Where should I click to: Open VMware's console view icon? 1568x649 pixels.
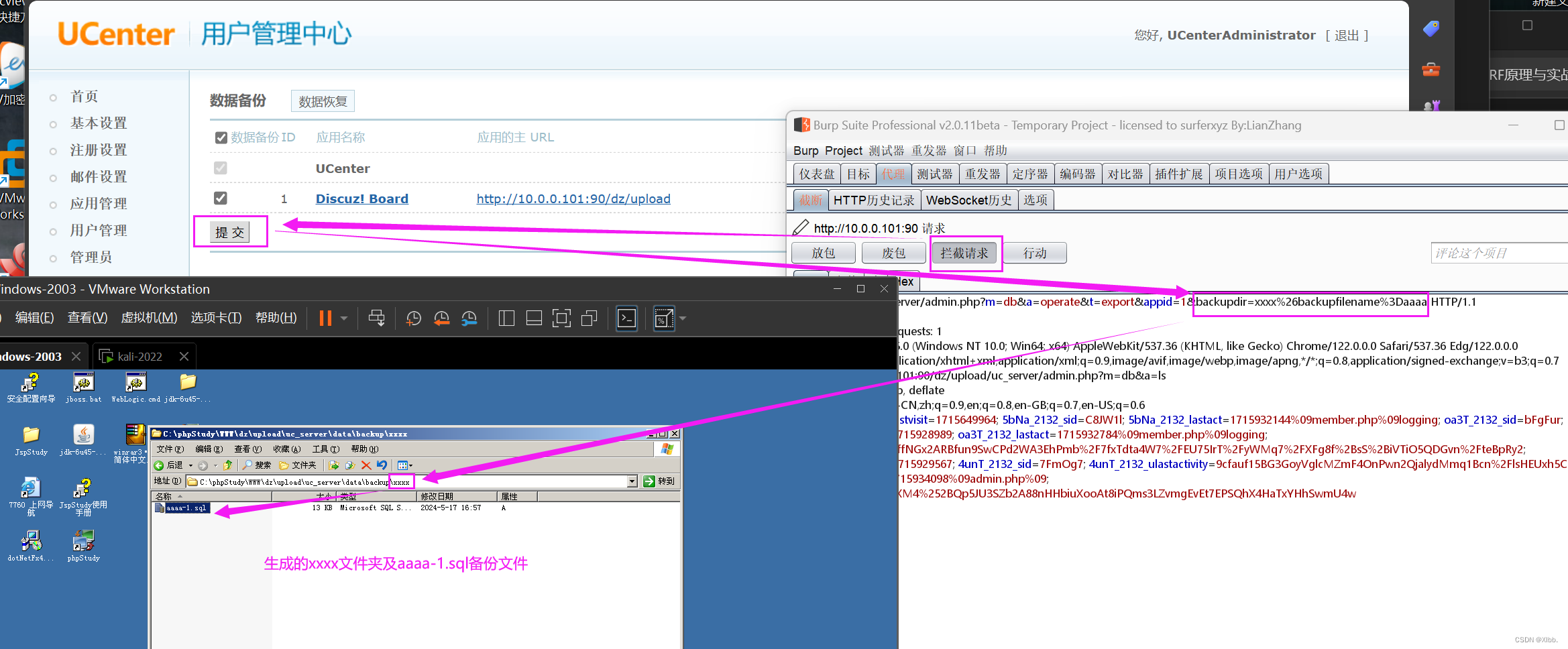(x=626, y=318)
